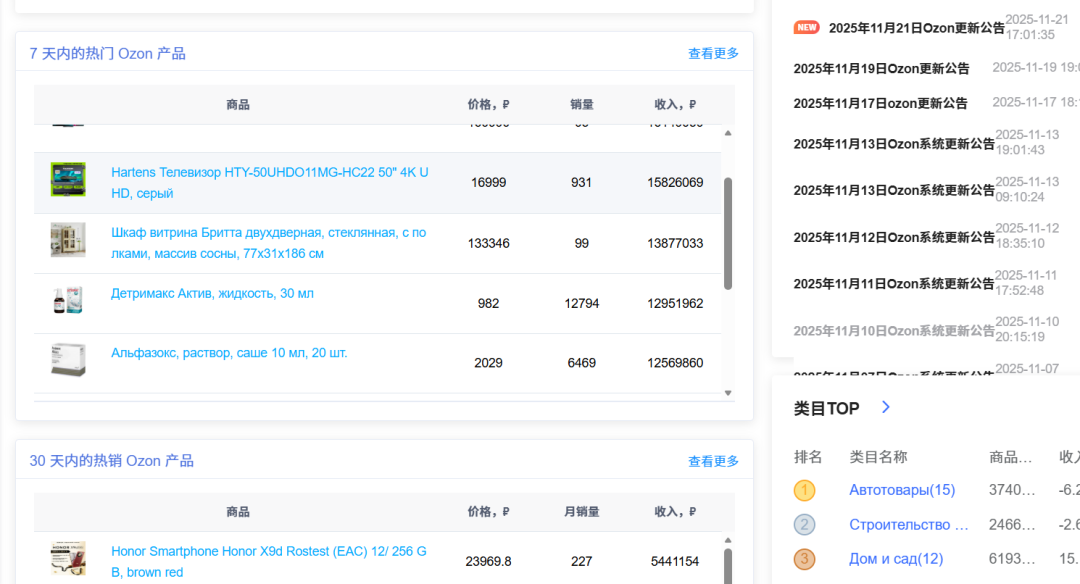Click 查看更多 for 30-day best sellers

[x=713, y=461]
